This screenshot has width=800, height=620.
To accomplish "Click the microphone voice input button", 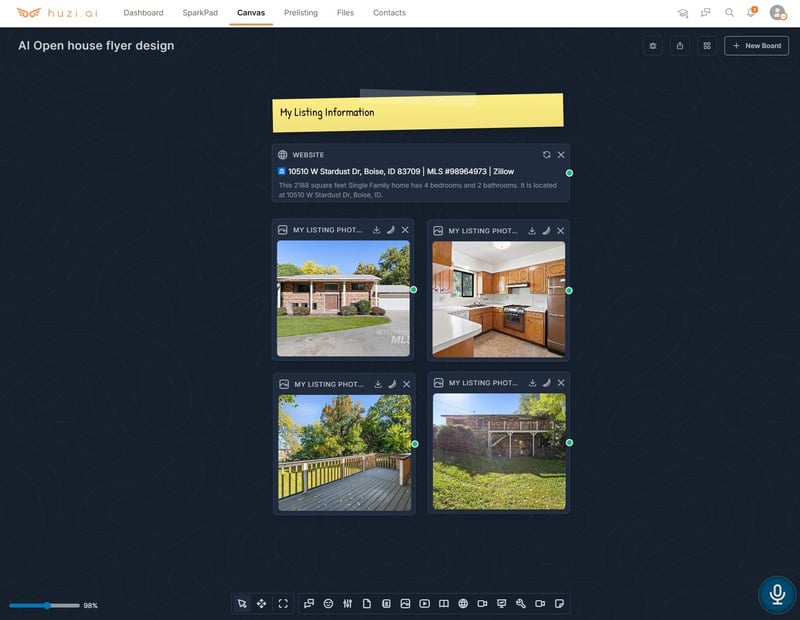I will click(776, 594).
